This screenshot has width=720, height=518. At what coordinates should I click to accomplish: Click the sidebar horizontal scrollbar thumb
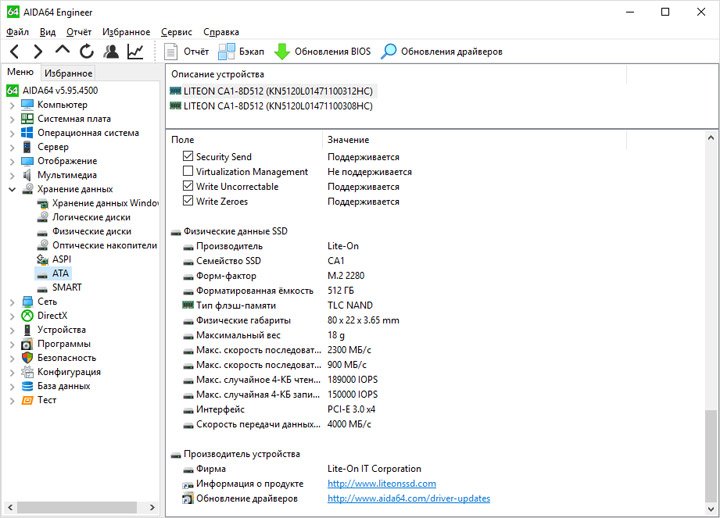(x=77, y=507)
